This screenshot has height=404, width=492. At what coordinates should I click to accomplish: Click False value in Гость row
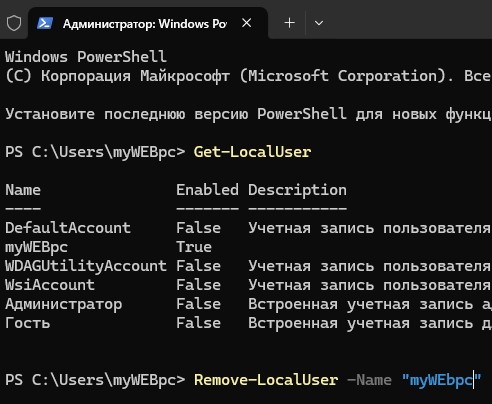198,323
